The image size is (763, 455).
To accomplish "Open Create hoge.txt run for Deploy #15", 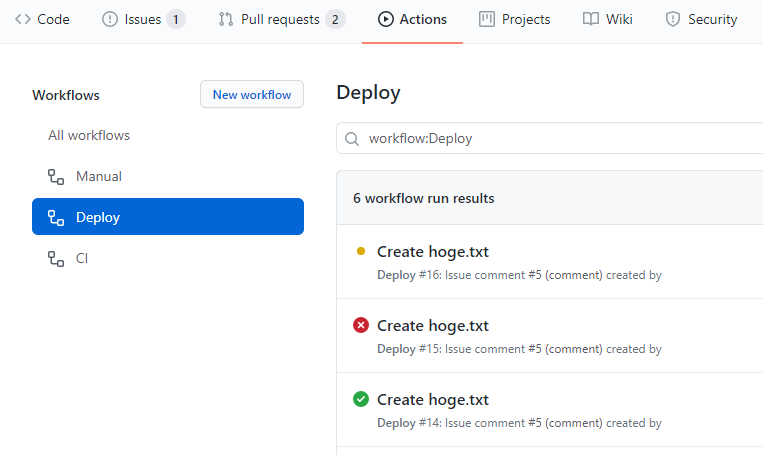I will pyautogui.click(x=433, y=326).
